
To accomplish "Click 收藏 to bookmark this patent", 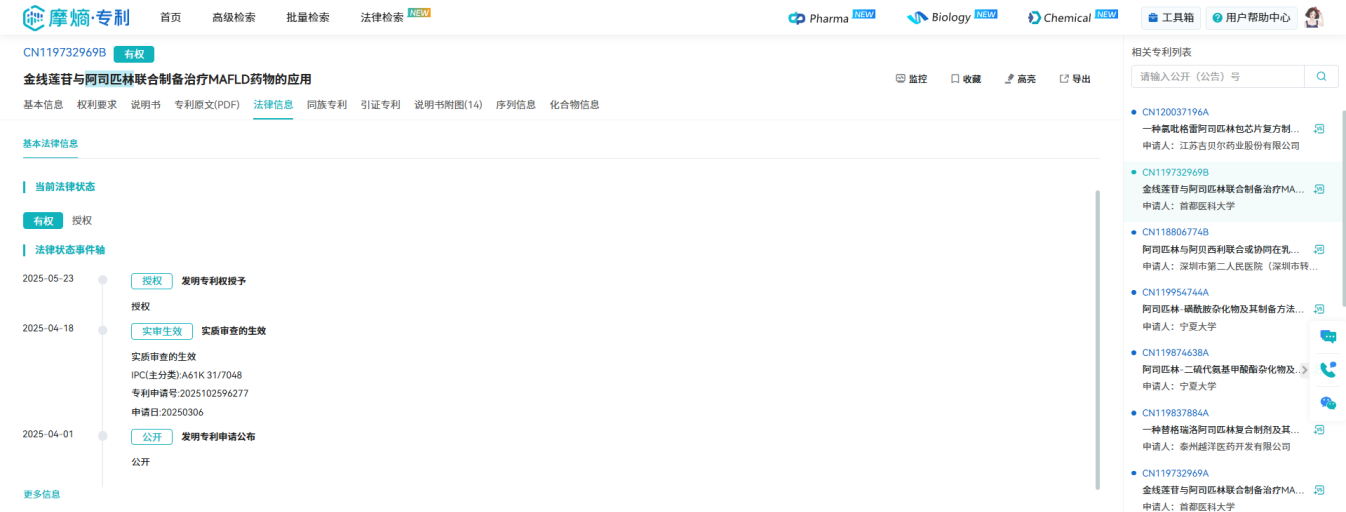I will coord(965,79).
